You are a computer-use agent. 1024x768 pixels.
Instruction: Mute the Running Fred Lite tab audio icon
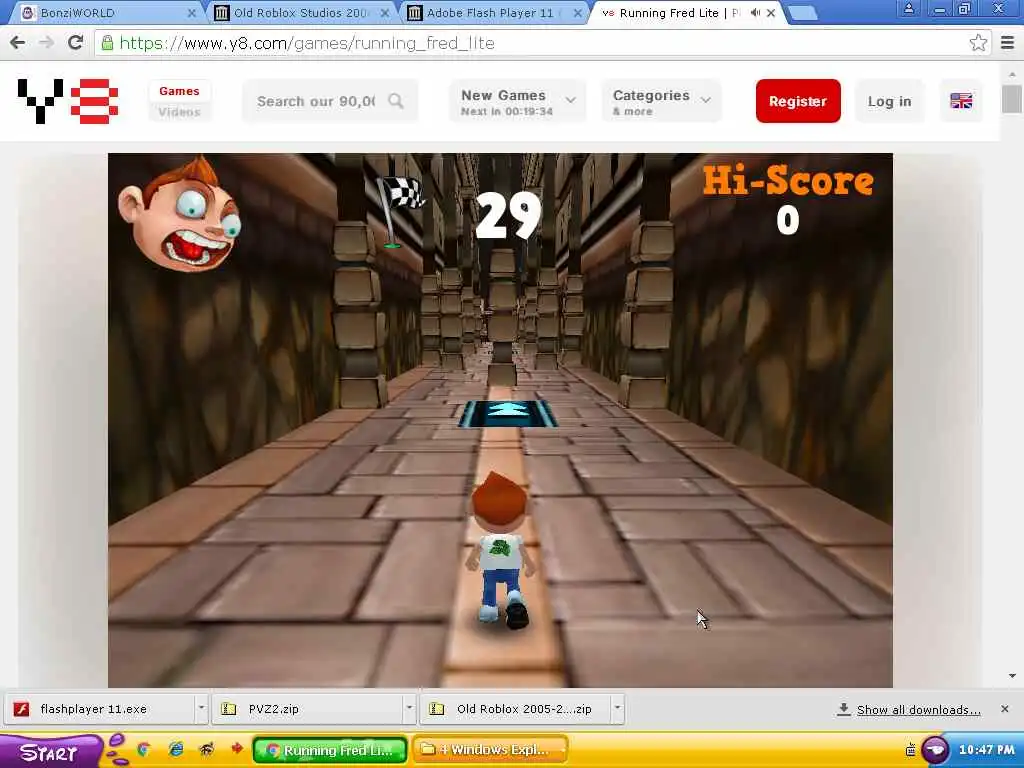pyautogui.click(x=756, y=12)
